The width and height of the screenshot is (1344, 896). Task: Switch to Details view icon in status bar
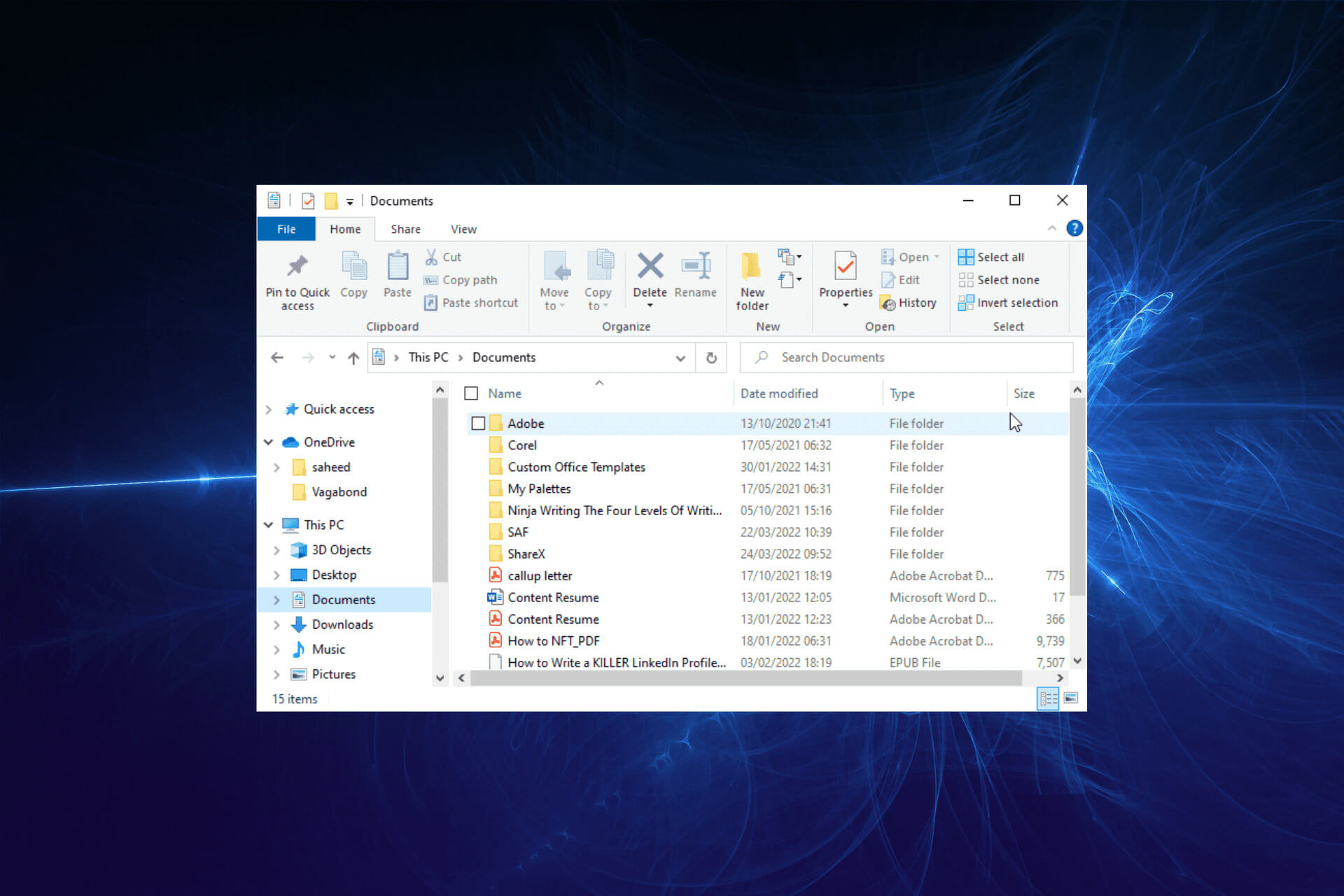(x=1048, y=698)
